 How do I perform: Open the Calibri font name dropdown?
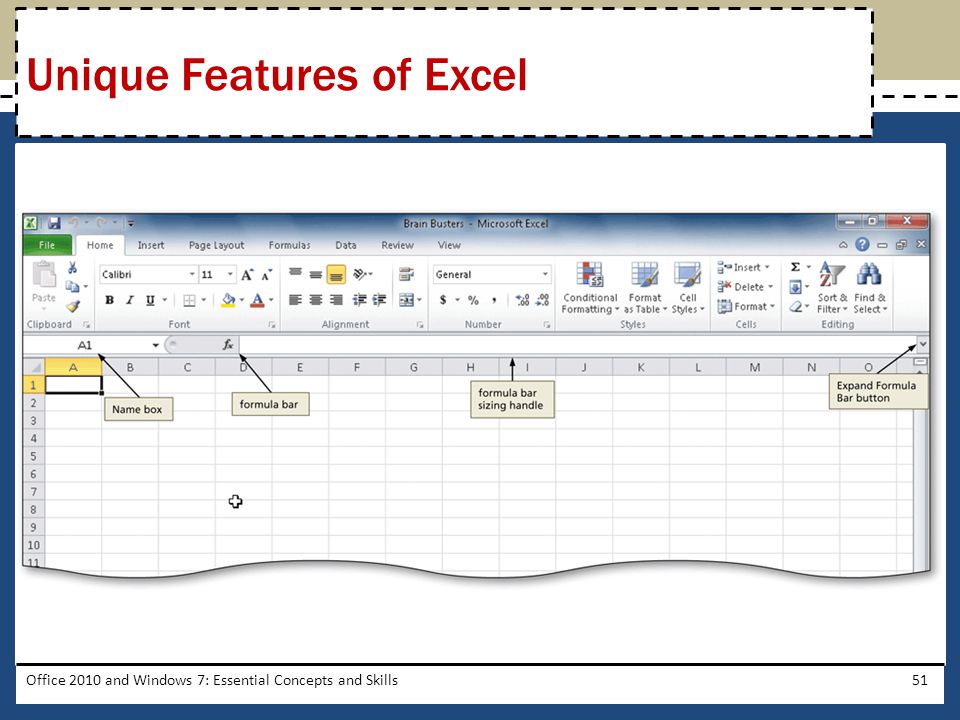192,274
